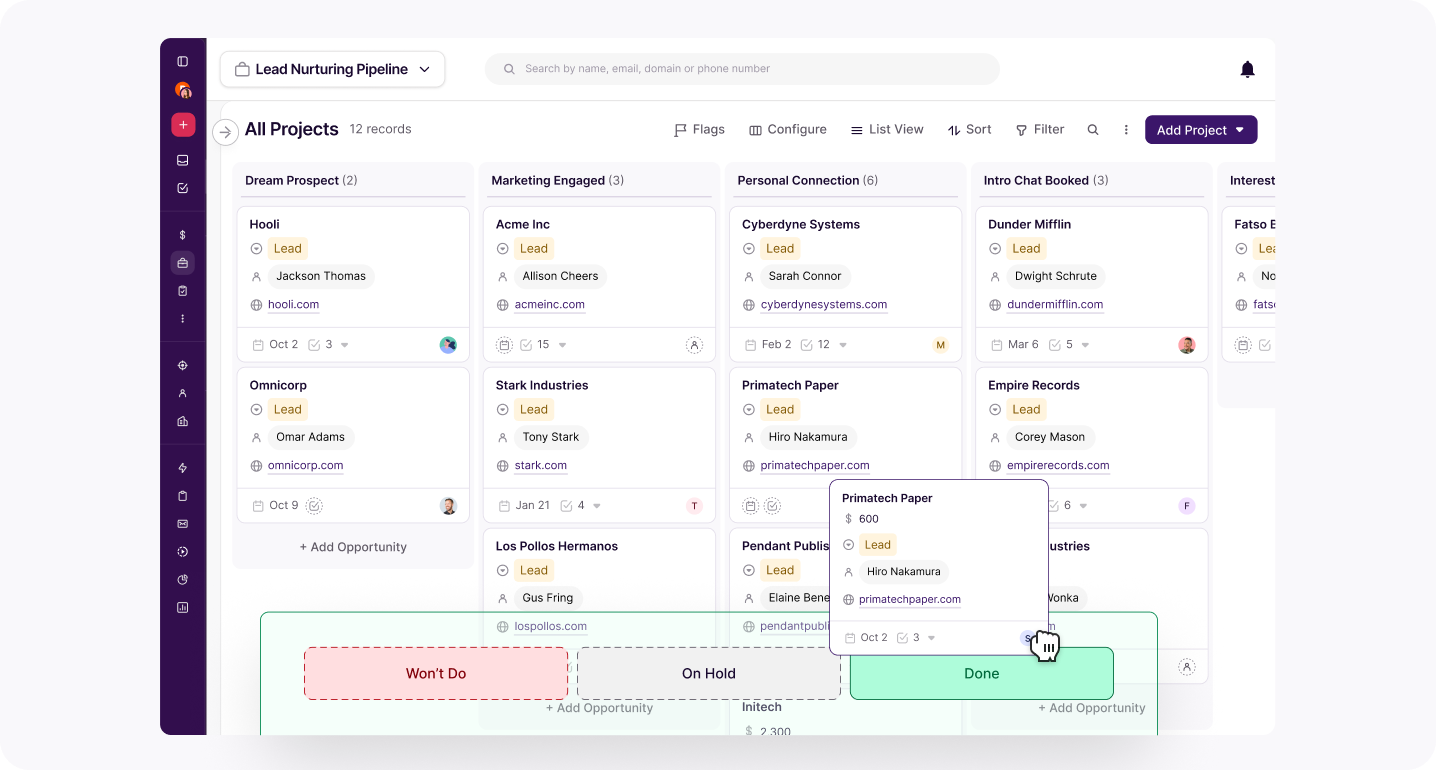This screenshot has height=770, width=1436.
Task: Switch to List View
Action: click(887, 130)
